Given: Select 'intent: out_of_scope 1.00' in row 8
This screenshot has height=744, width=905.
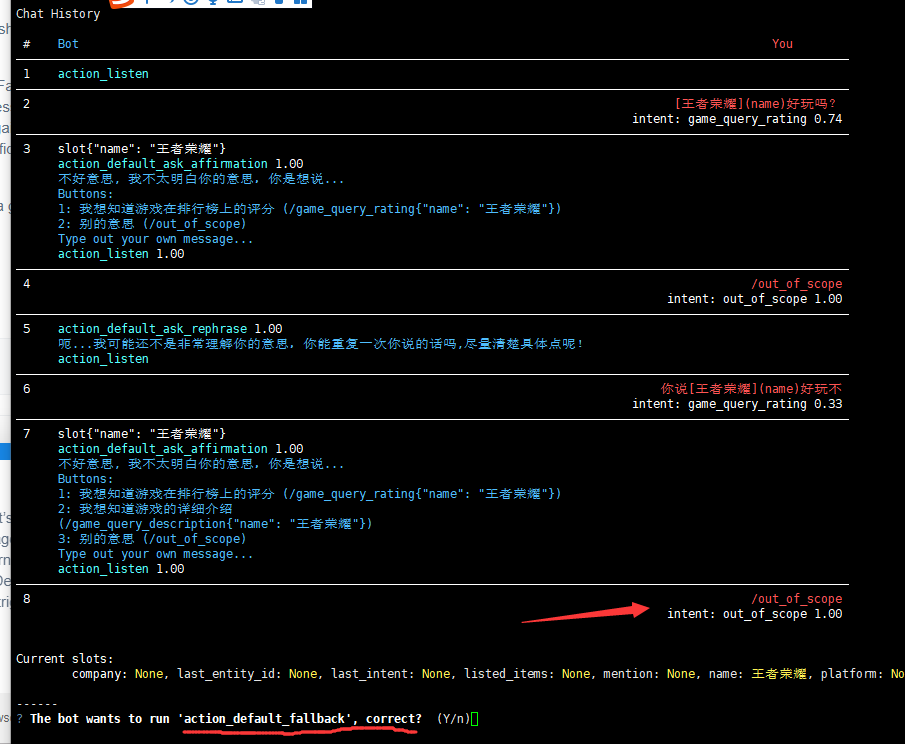Looking at the screenshot, I should 755,614.
